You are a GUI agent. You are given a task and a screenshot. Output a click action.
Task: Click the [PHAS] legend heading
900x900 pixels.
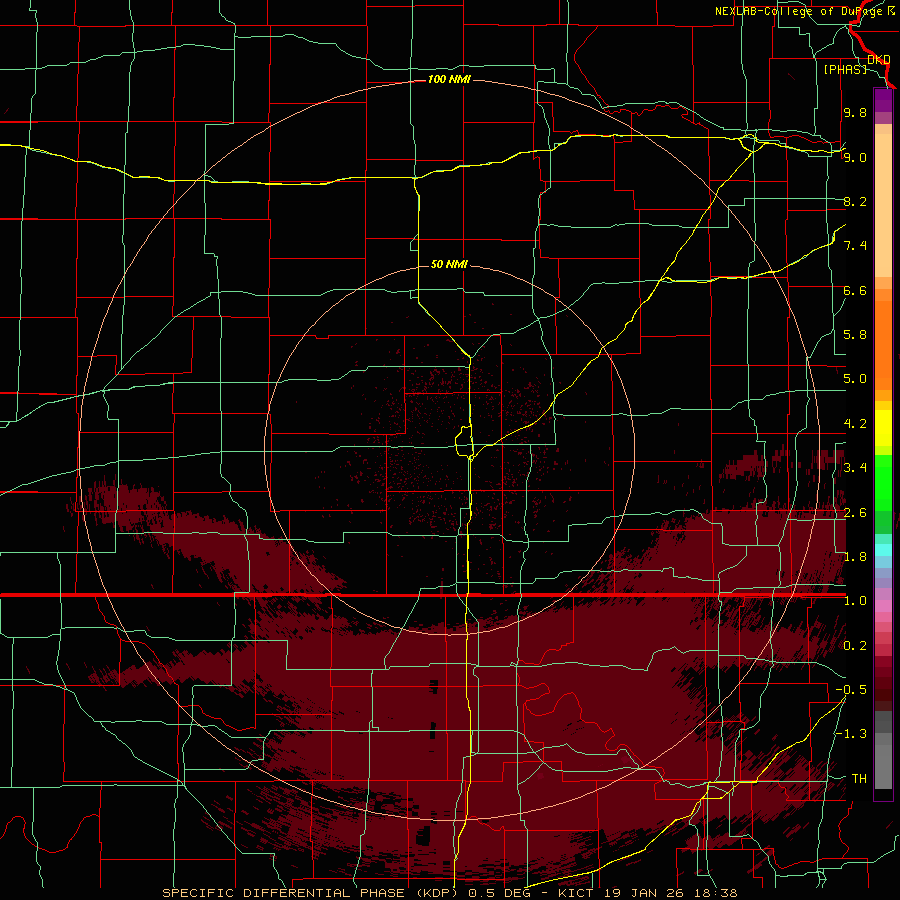[x=845, y=69]
